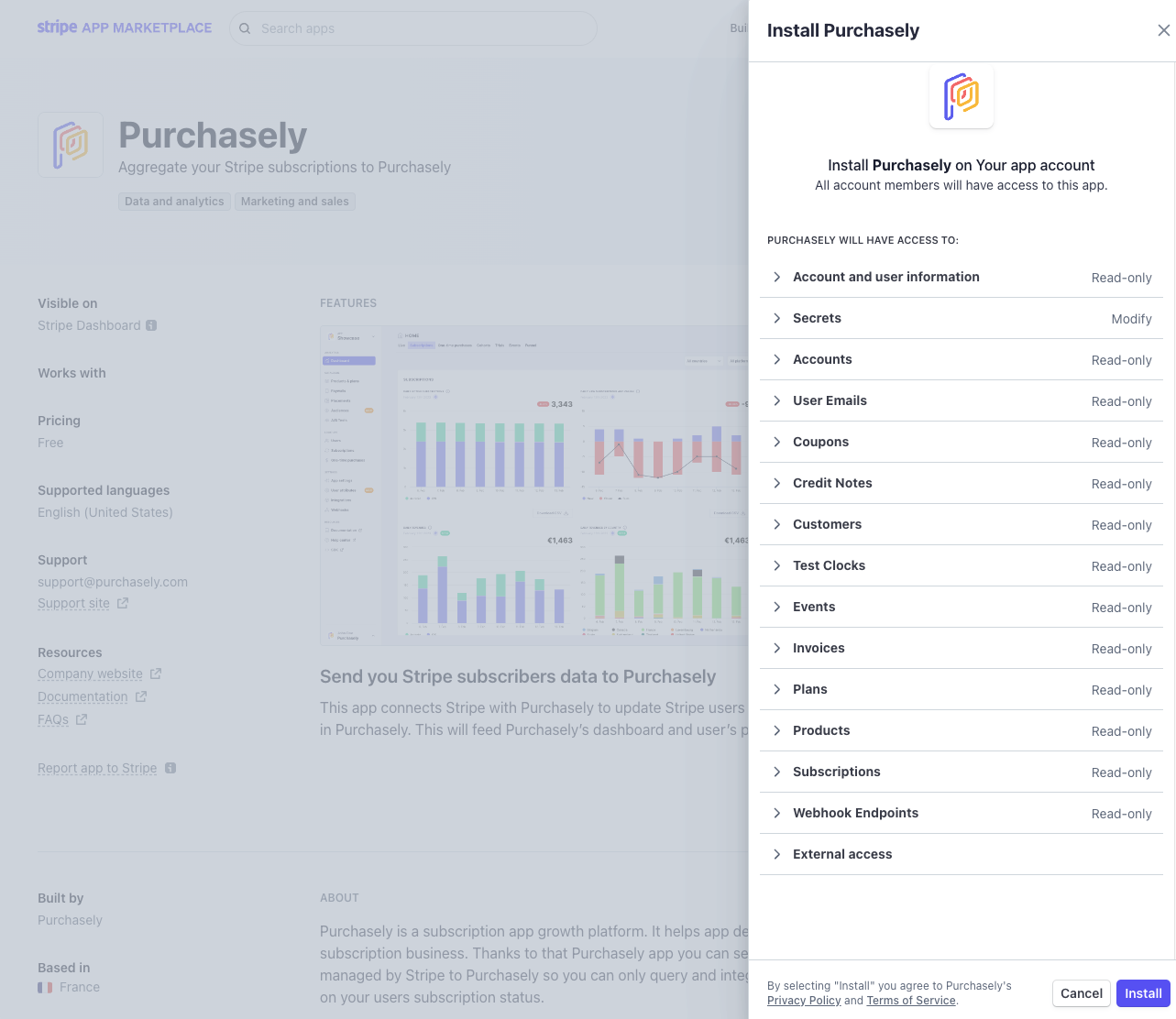Click the Stripe App Marketplace logo
This screenshot has width=1176, height=1019.
click(x=125, y=27)
